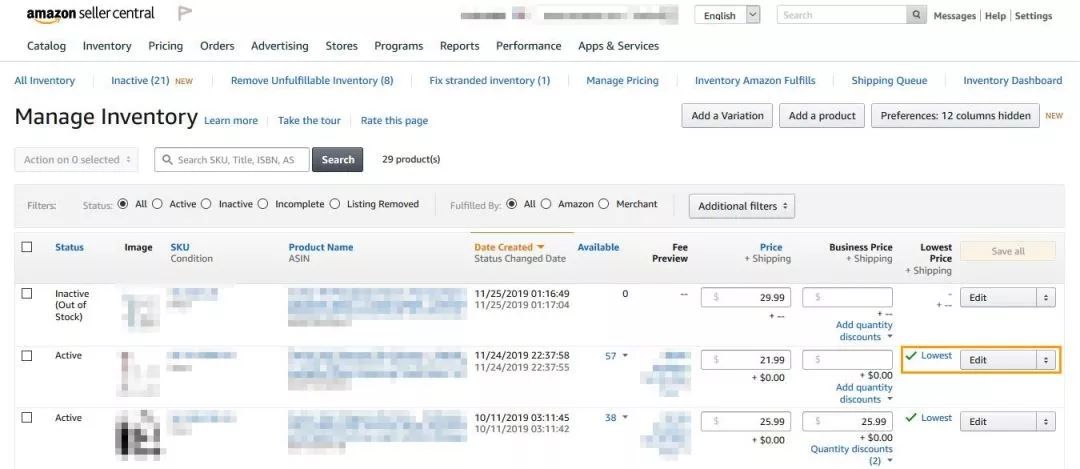Tick the select-all checkbox in table header
This screenshot has width=1080, height=469.
tap(27, 247)
